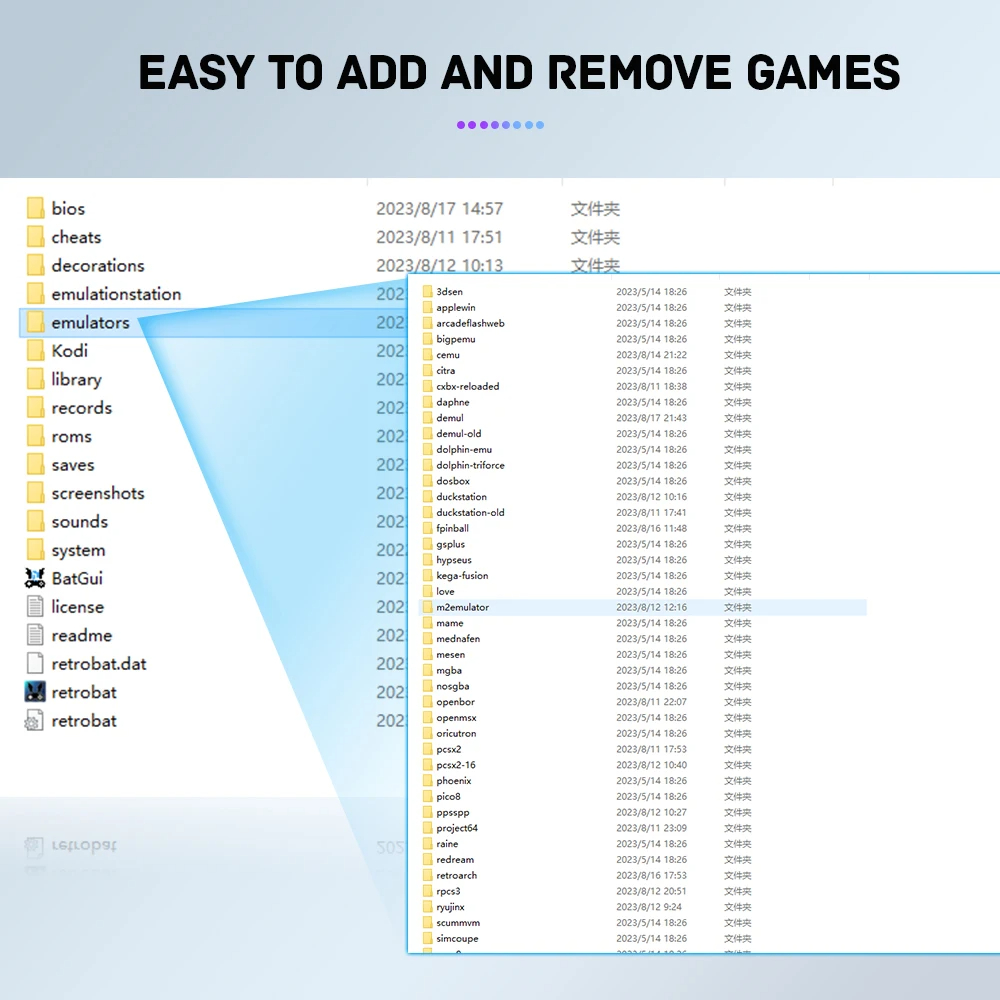Open the pcsx2-16 folder
Screen dimensions: 1000x1000
(455, 765)
